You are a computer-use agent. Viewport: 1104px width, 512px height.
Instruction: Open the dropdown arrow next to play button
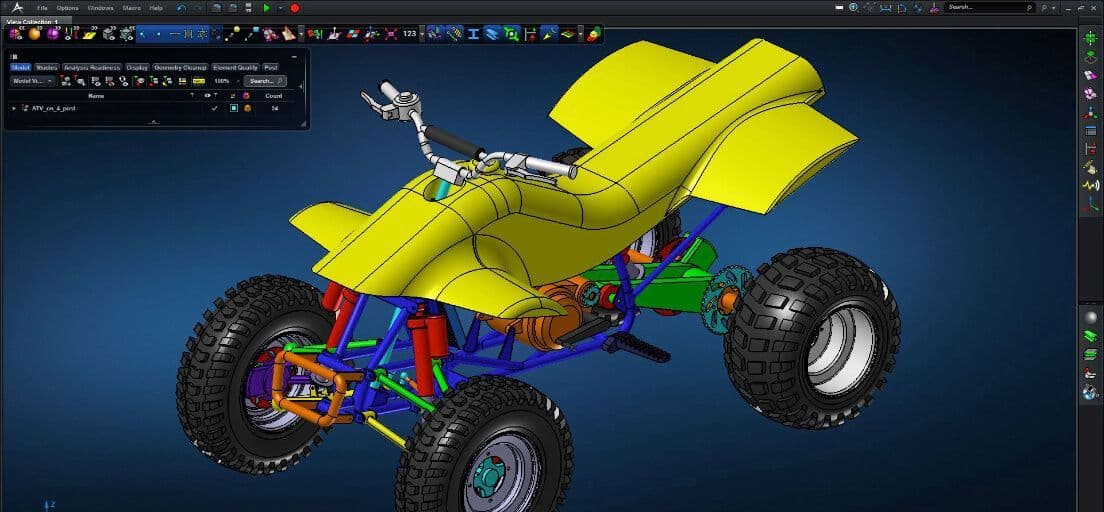[x=280, y=7]
